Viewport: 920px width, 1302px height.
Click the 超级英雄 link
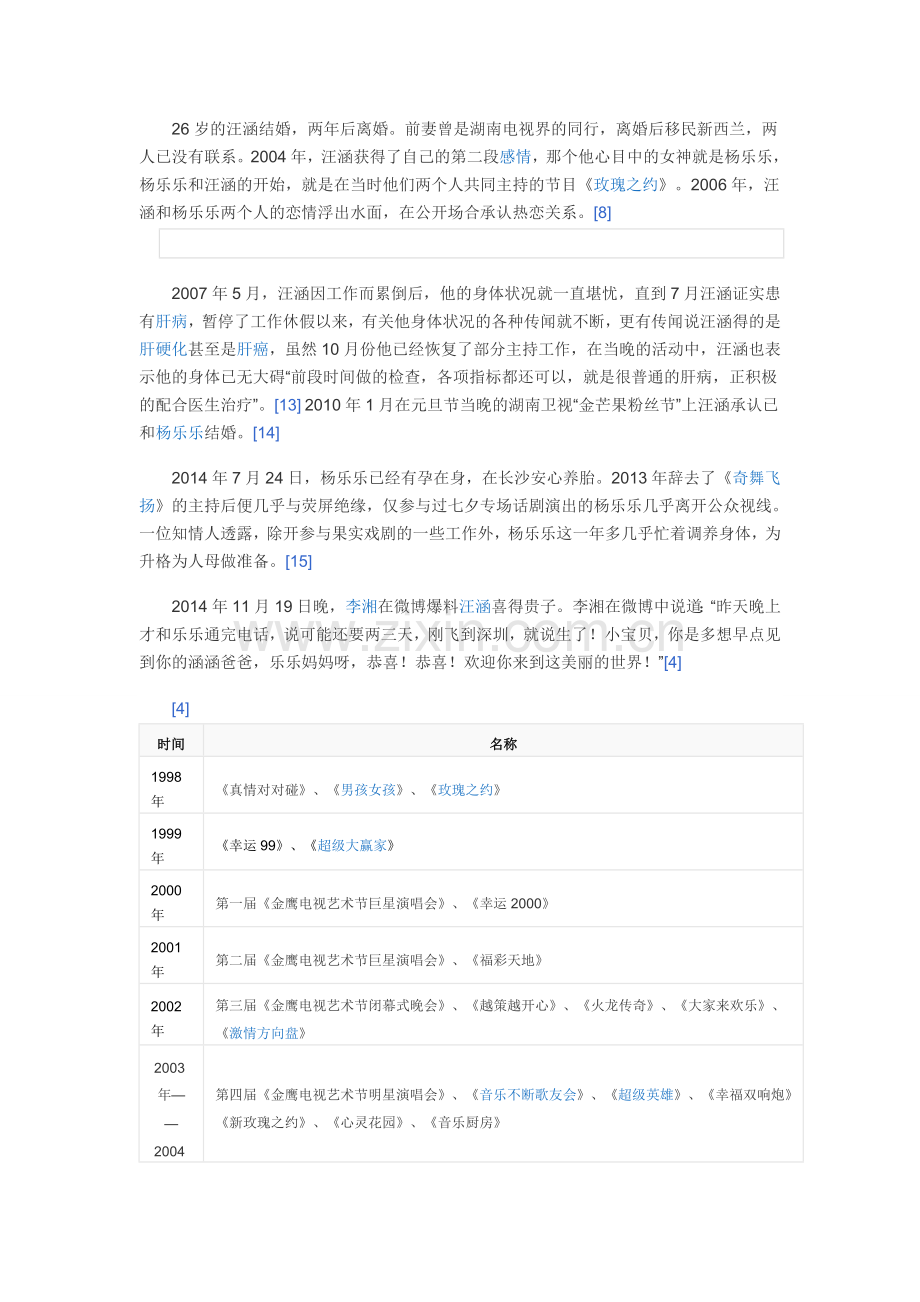[644, 1095]
